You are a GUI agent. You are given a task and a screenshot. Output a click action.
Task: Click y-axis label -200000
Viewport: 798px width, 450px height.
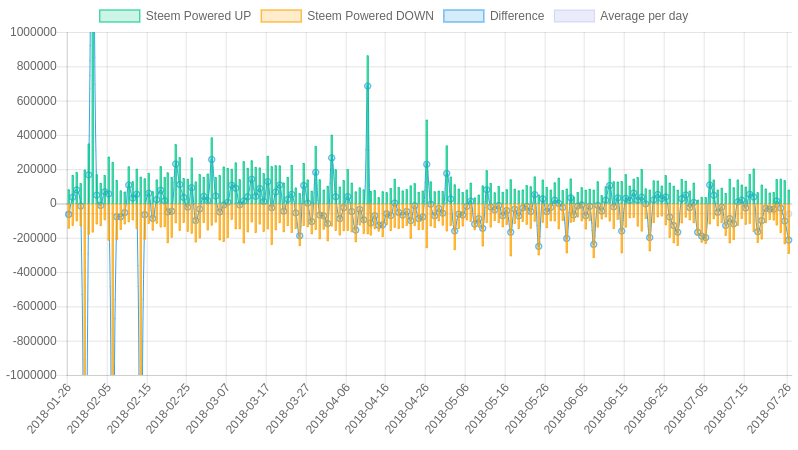34,238
